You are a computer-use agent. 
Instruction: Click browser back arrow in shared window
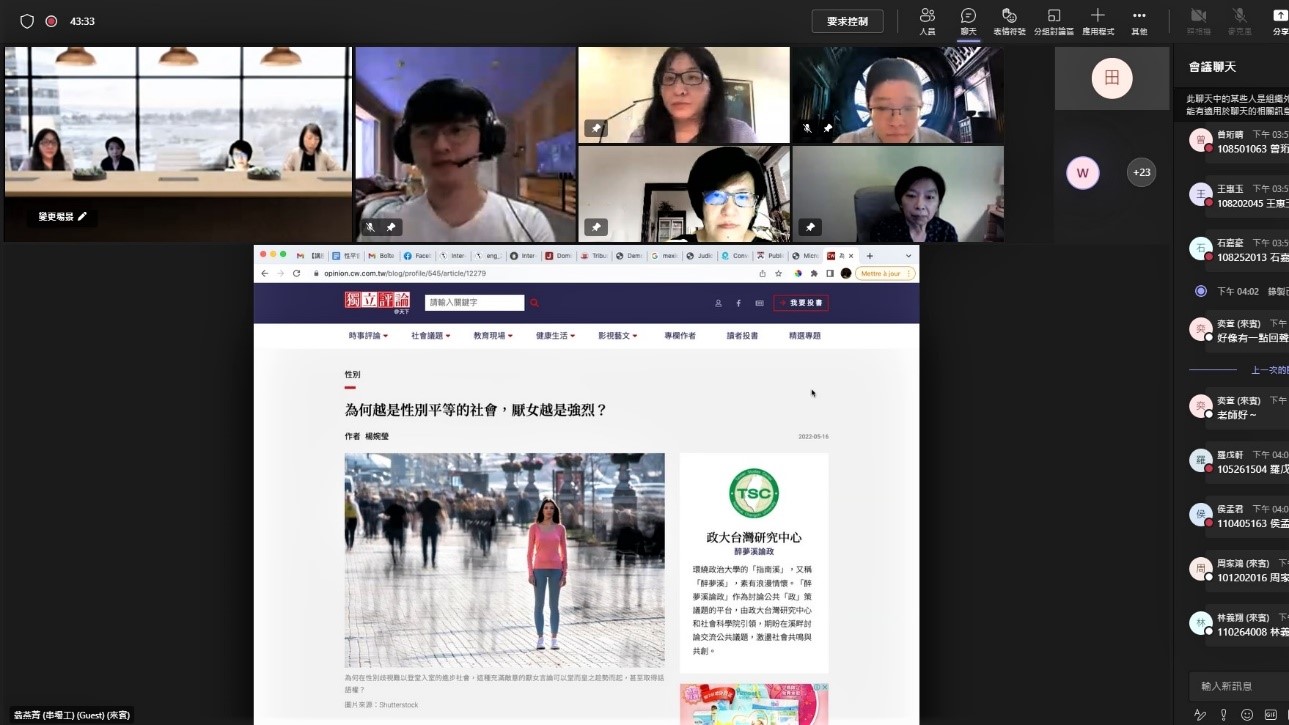pos(264,273)
